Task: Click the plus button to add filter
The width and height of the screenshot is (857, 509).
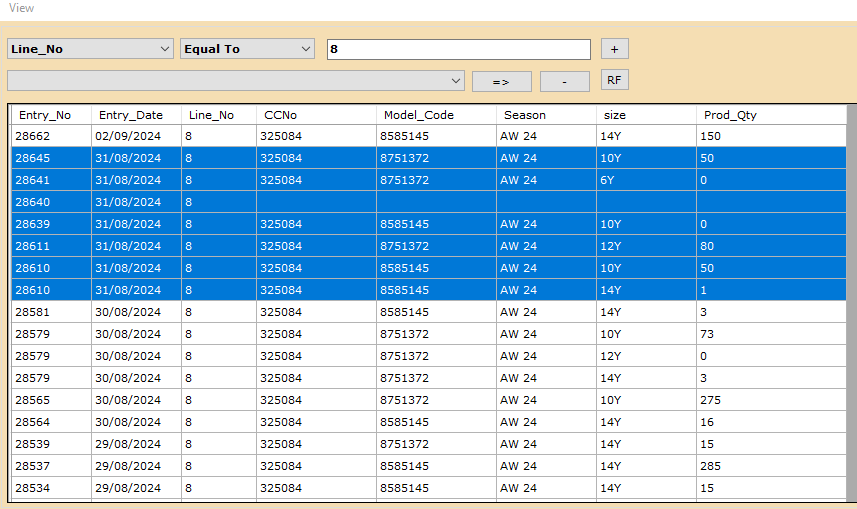Action: tap(614, 49)
